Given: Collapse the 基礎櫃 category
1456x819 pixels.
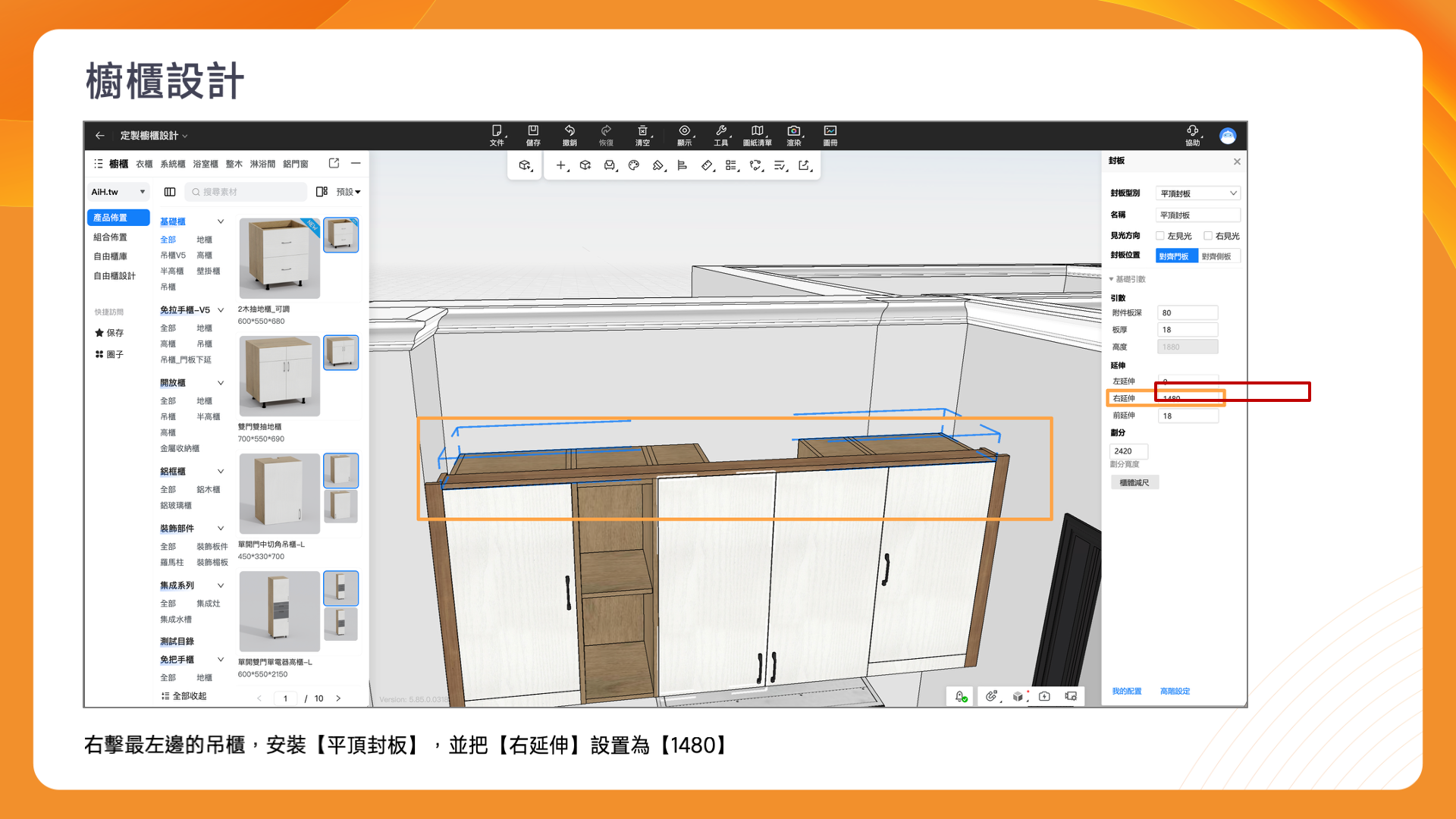Looking at the screenshot, I should (x=221, y=221).
